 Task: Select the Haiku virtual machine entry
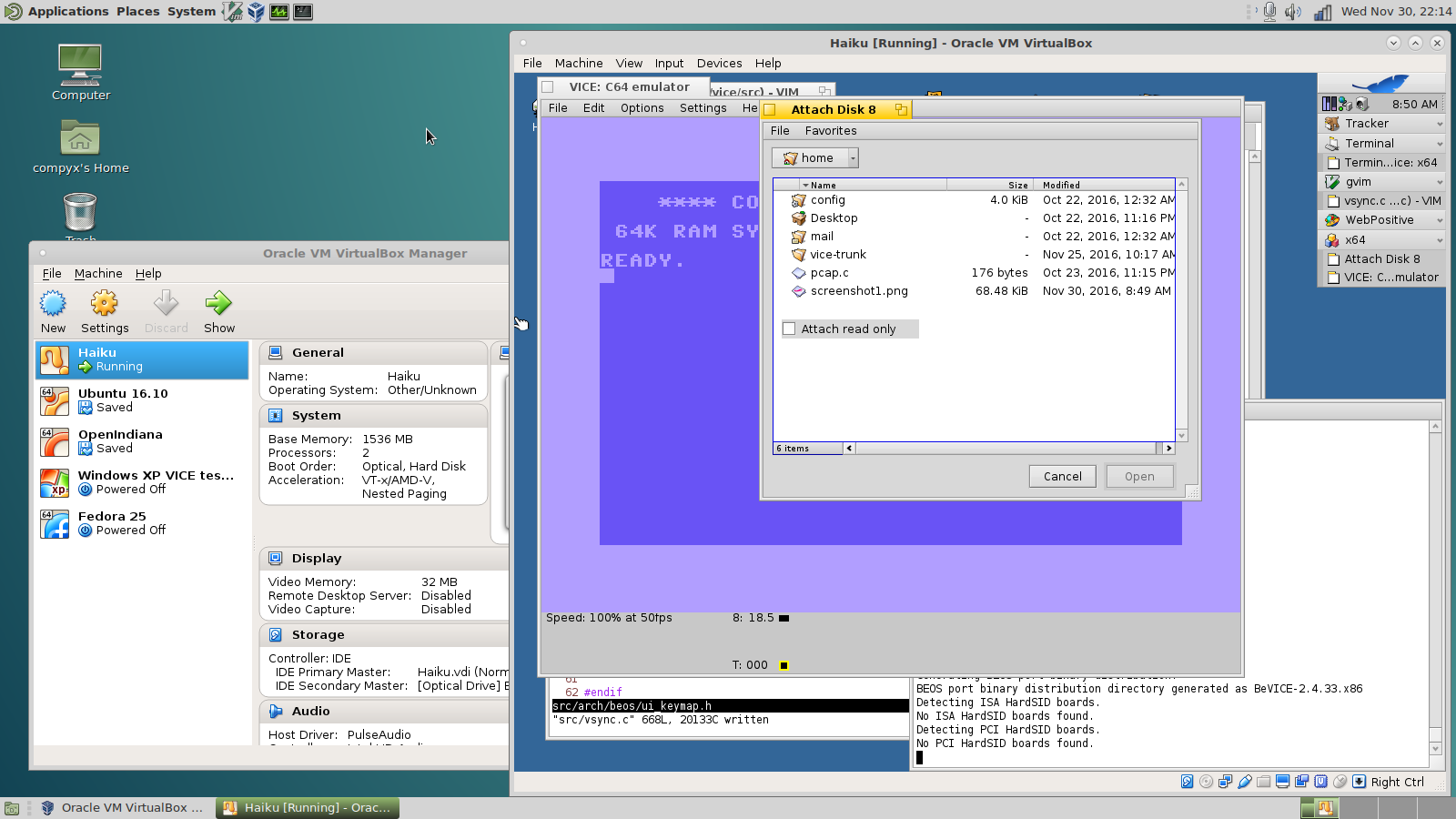pyautogui.click(x=142, y=359)
